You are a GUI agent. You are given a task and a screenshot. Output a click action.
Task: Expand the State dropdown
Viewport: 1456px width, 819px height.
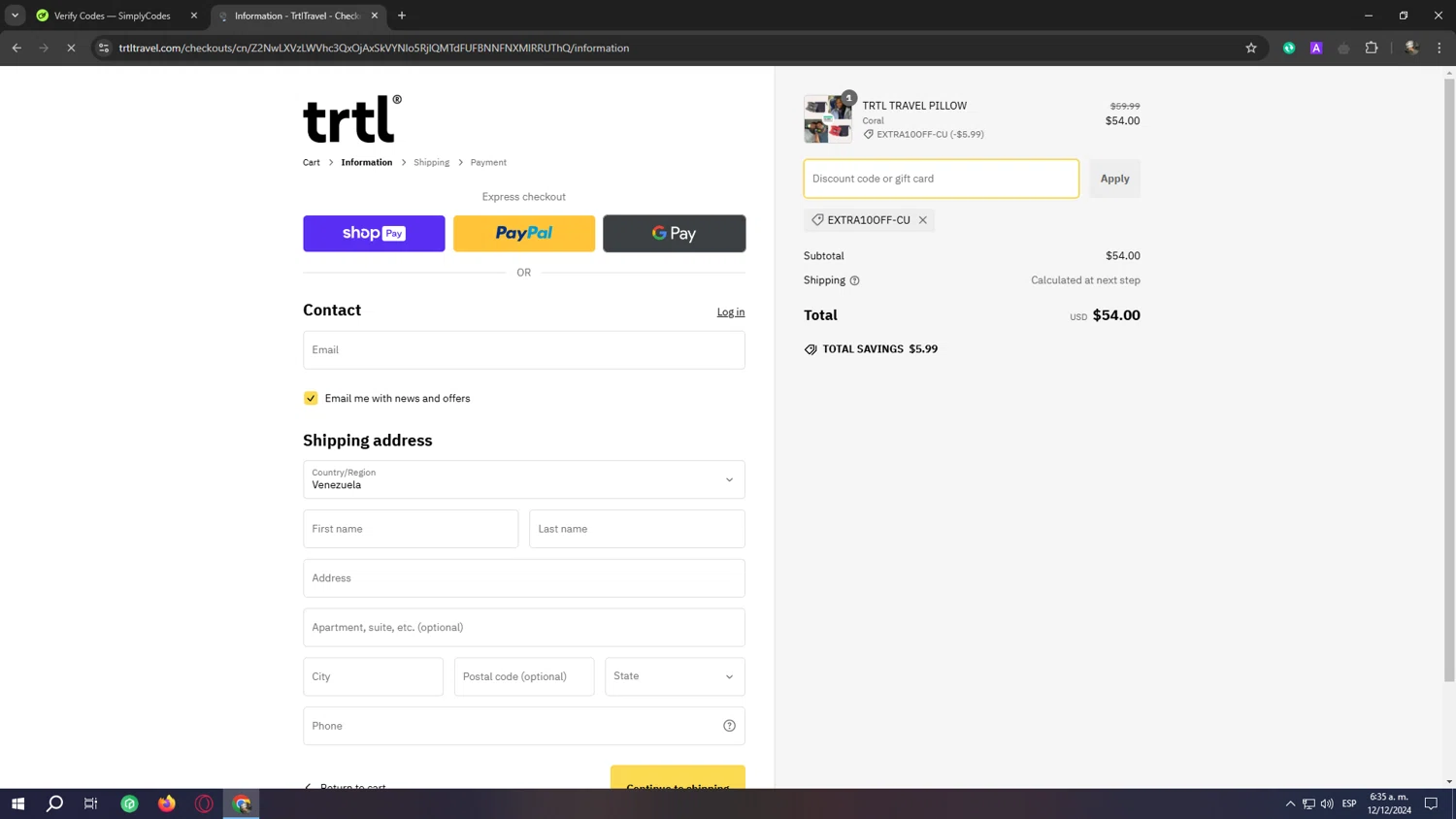pos(675,676)
